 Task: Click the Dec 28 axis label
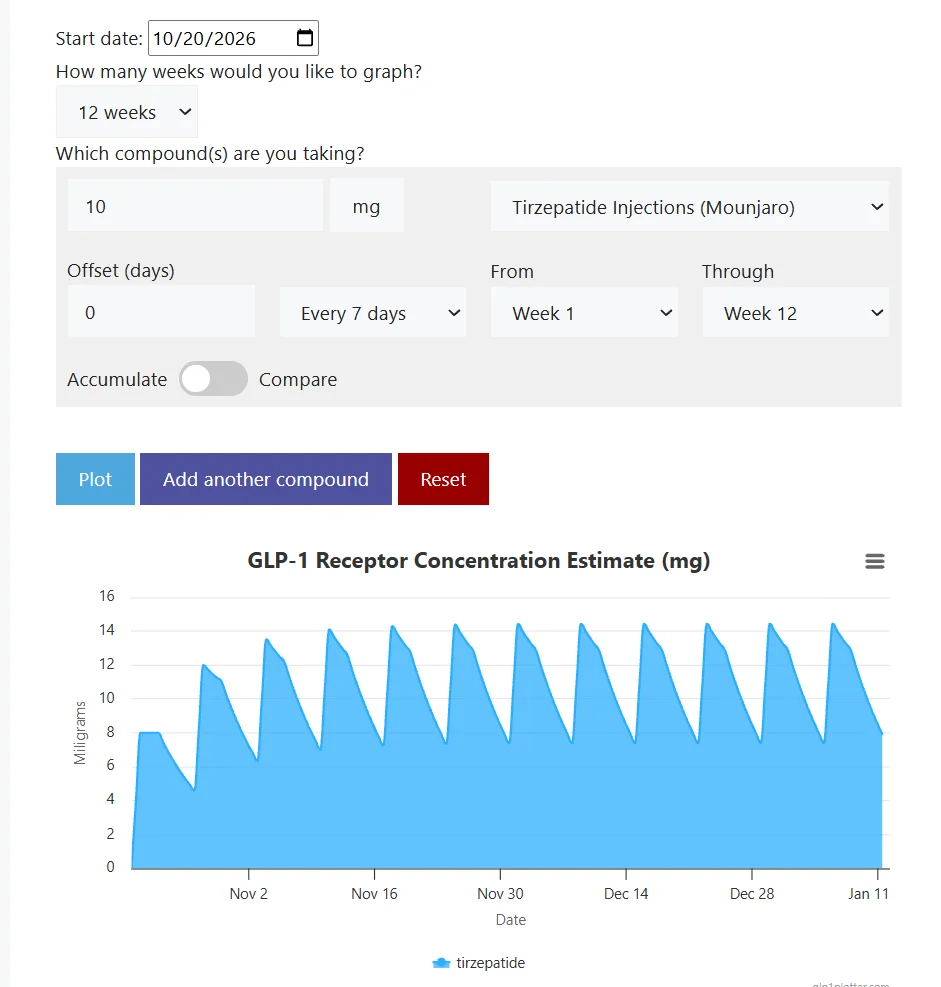click(x=752, y=893)
